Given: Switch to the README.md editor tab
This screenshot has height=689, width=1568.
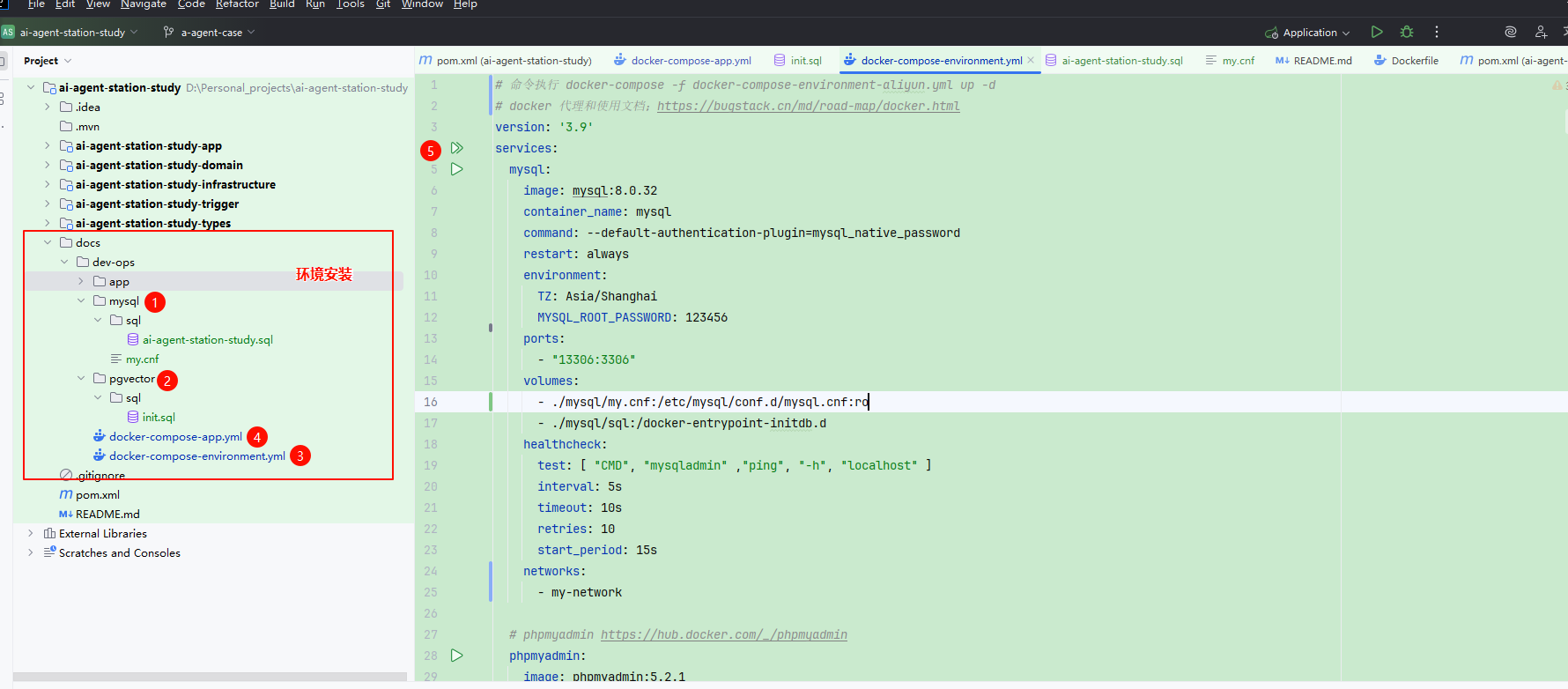Looking at the screenshot, I should pyautogui.click(x=1321, y=61).
